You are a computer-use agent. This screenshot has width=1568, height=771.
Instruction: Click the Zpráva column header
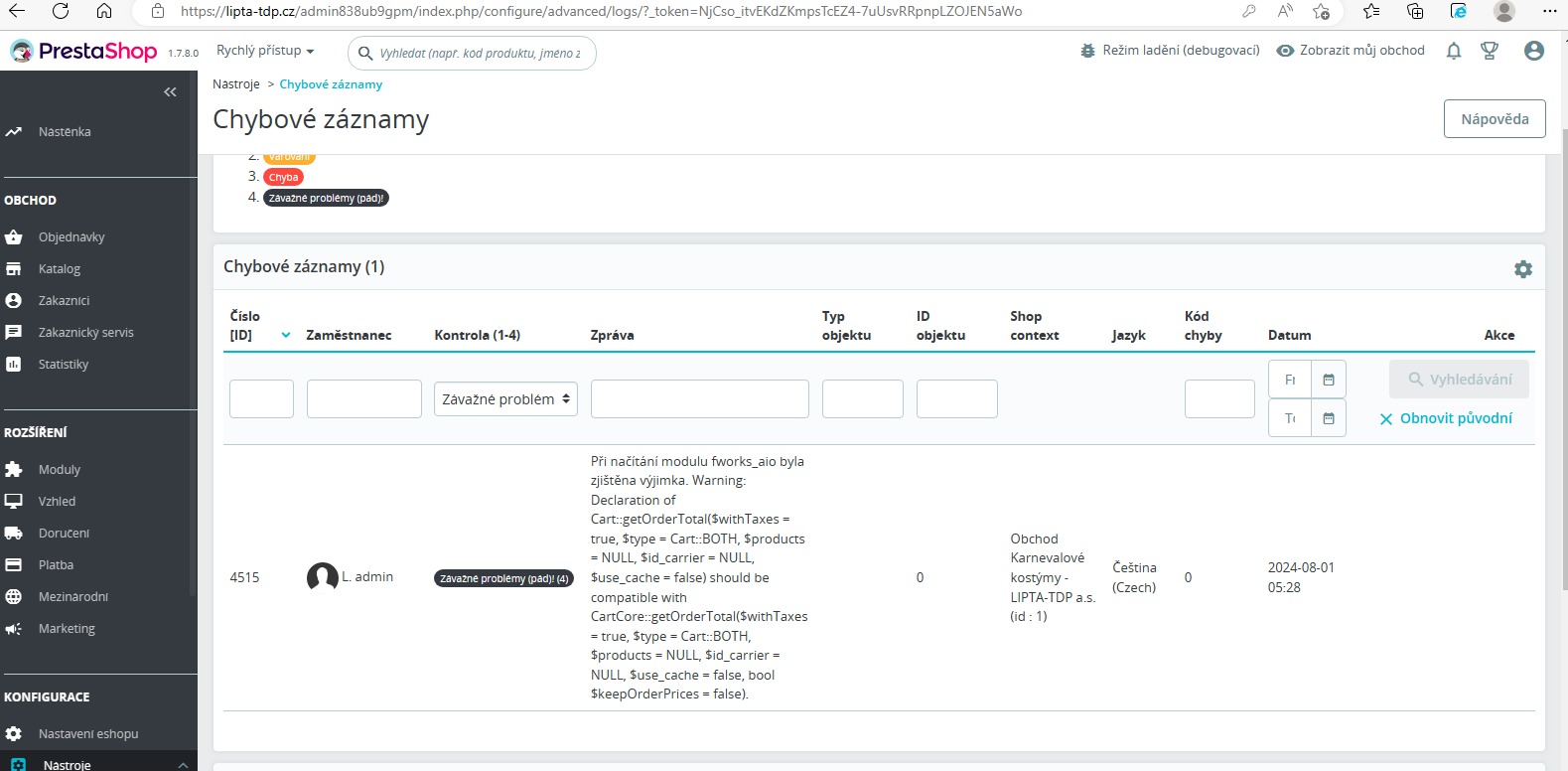[612, 335]
